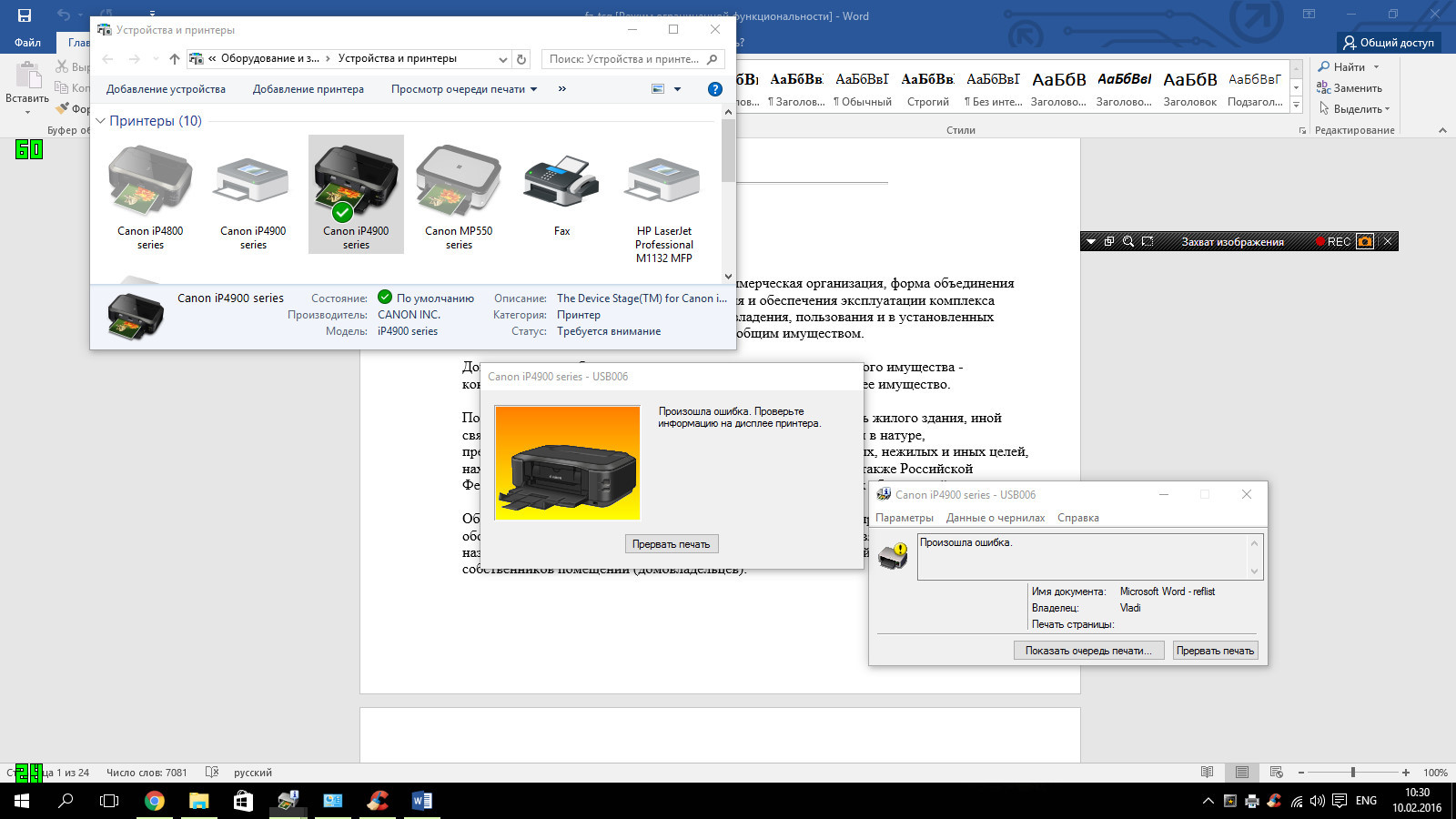The width and height of the screenshot is (1456, 819).
Task: Open the print queue view dropdown arrow
Action: [533, 89]
